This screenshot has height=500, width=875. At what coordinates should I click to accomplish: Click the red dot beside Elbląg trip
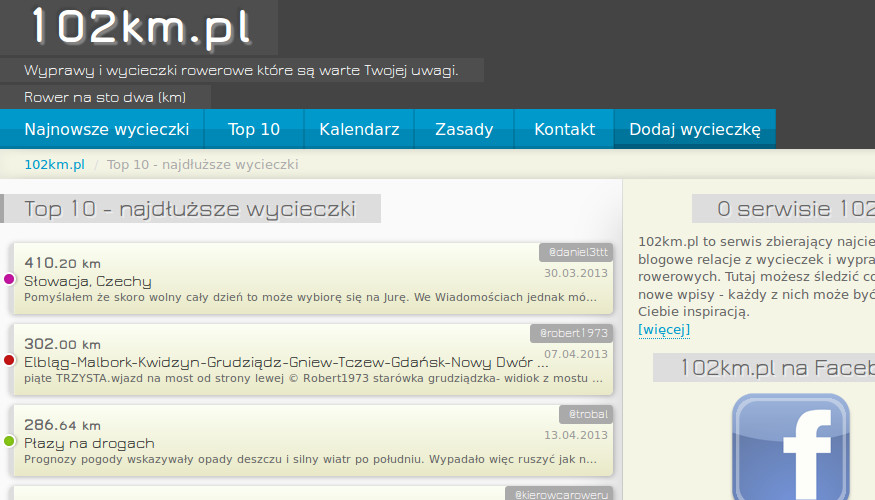pyautogui.click(x=10, y=360)
